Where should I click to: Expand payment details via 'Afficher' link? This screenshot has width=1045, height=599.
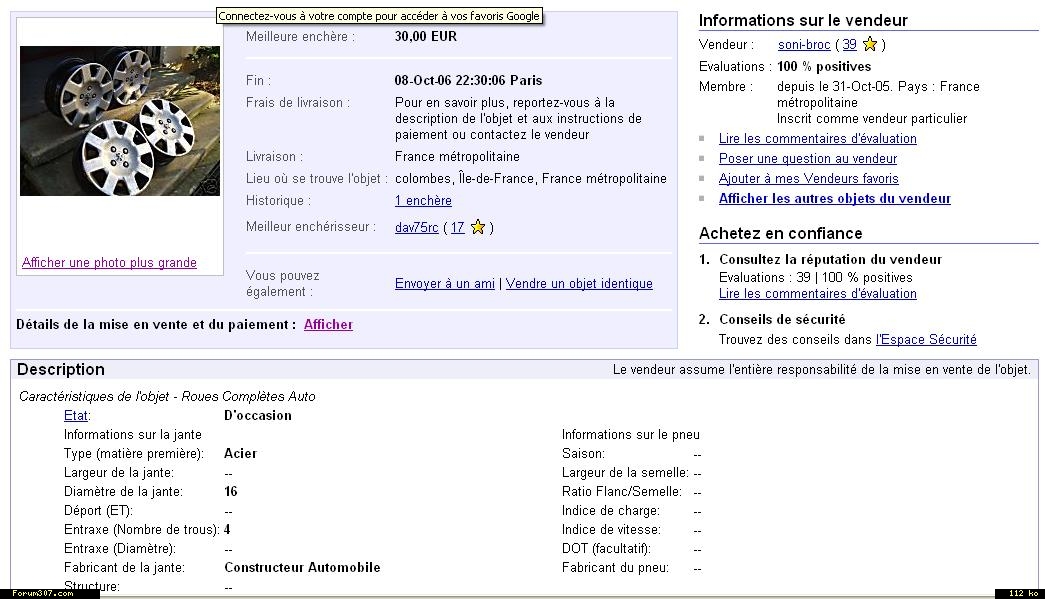328,325
